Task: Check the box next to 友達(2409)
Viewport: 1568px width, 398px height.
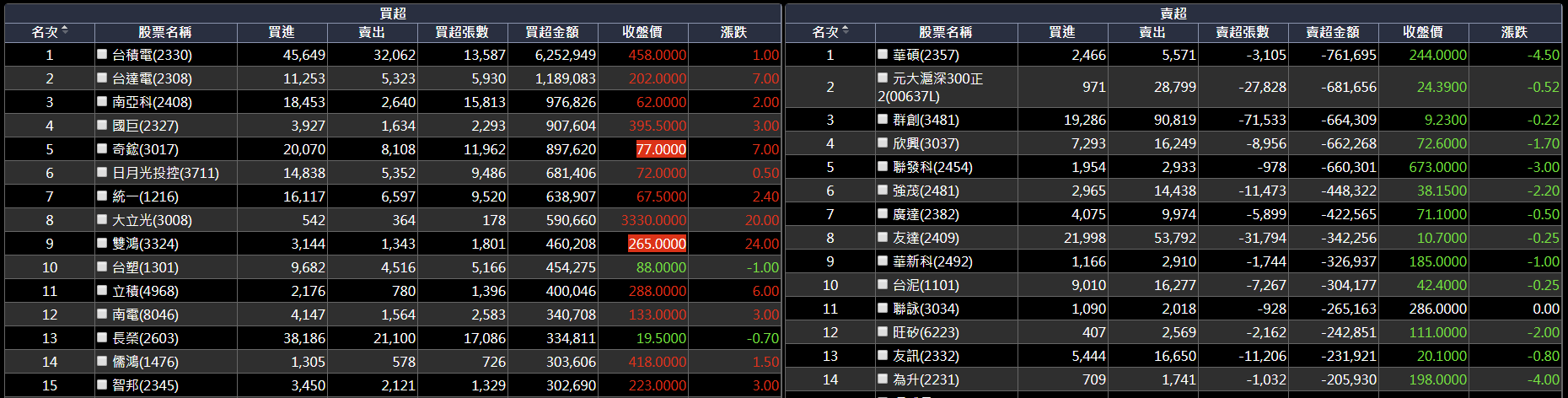Action: coord(883,236)
